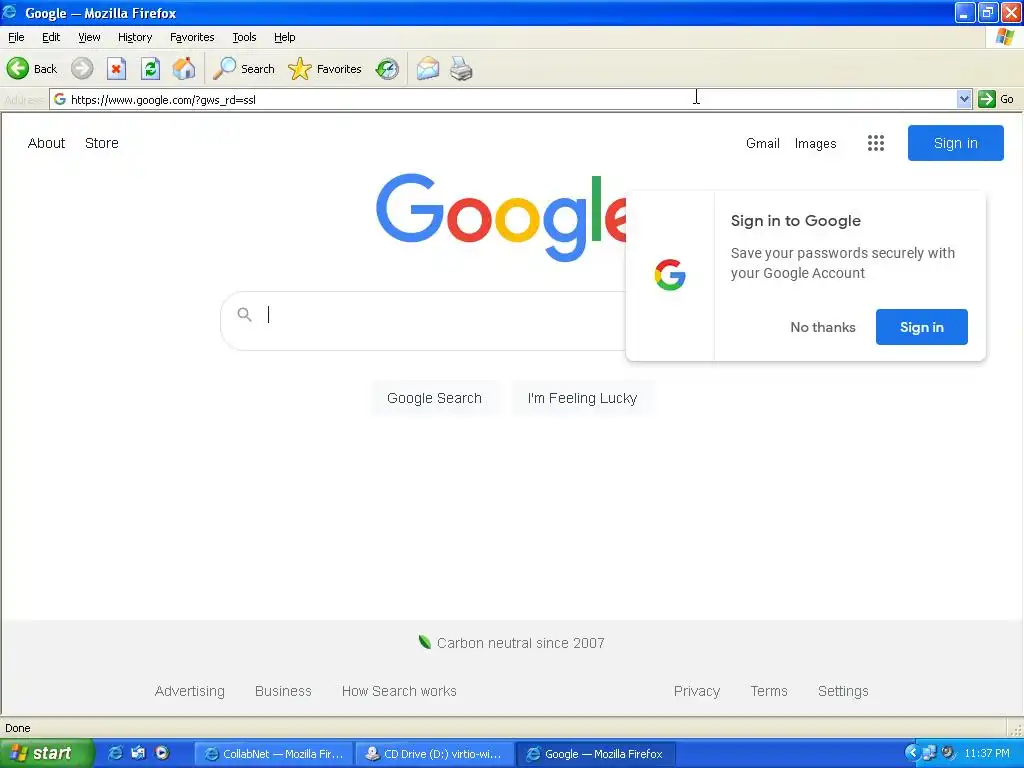This screenshot has width=1024, height=768.
Task: Open the Advertising footer link
Action: click(189, 691)
